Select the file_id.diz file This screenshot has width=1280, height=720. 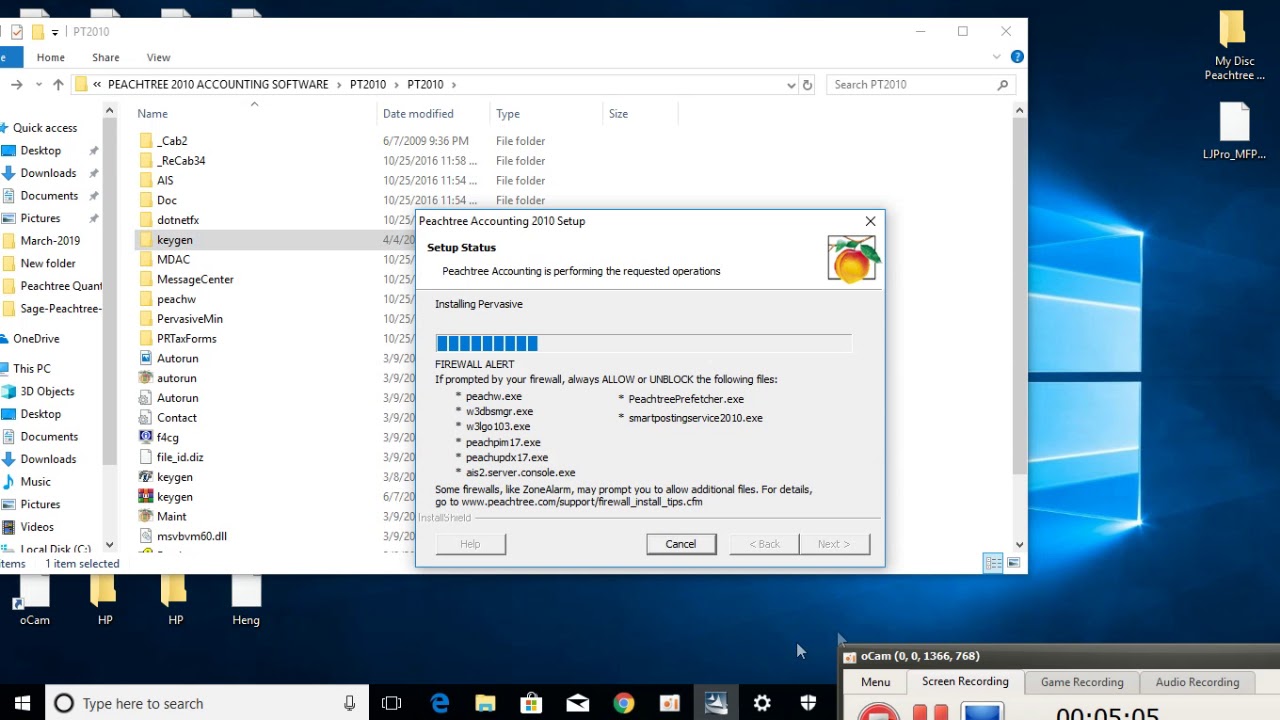point(180,457)
